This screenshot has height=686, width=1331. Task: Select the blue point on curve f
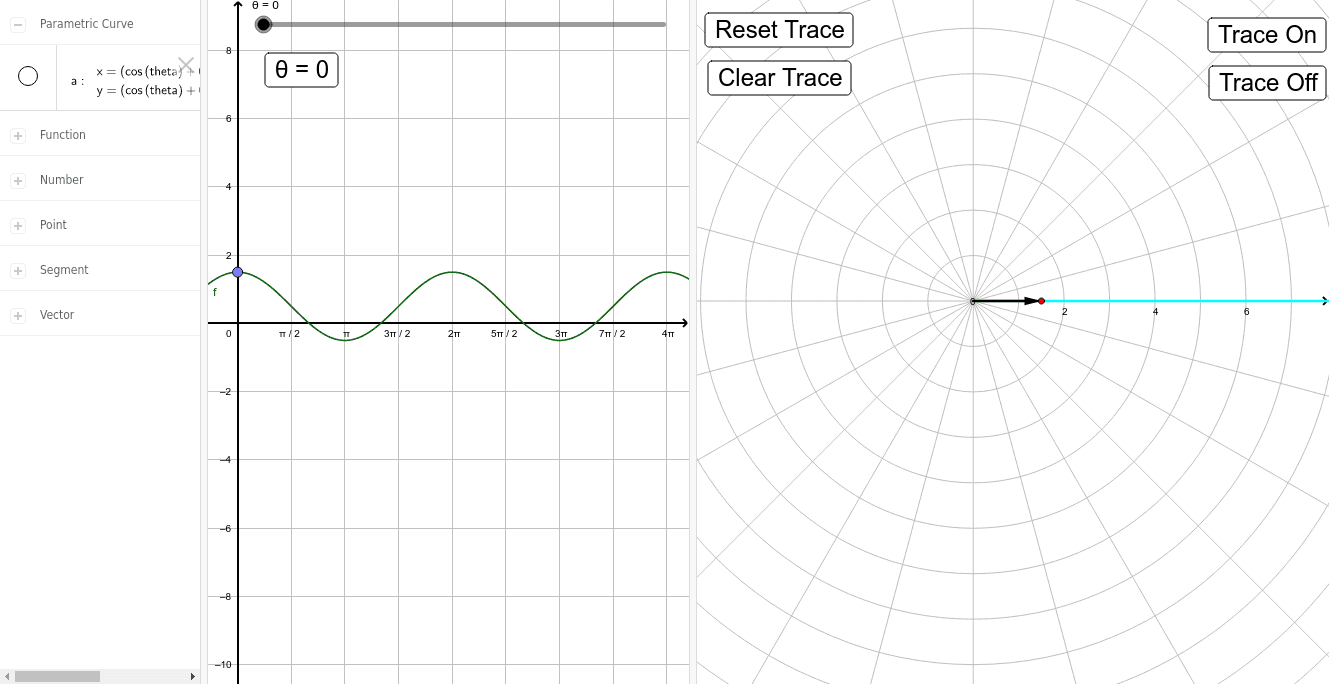(x=237, y=272)
